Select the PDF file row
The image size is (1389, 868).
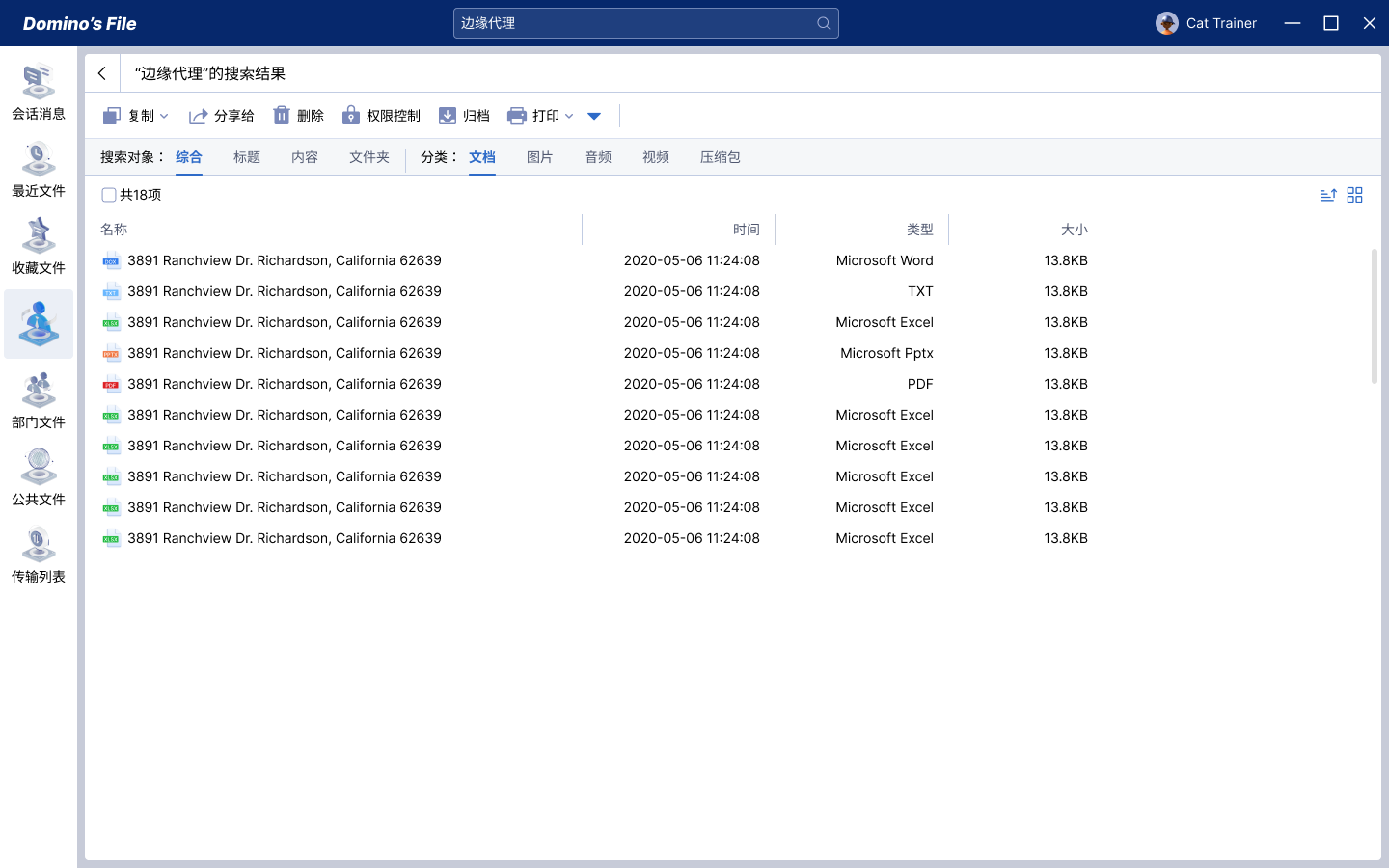(x=285, y=384)
